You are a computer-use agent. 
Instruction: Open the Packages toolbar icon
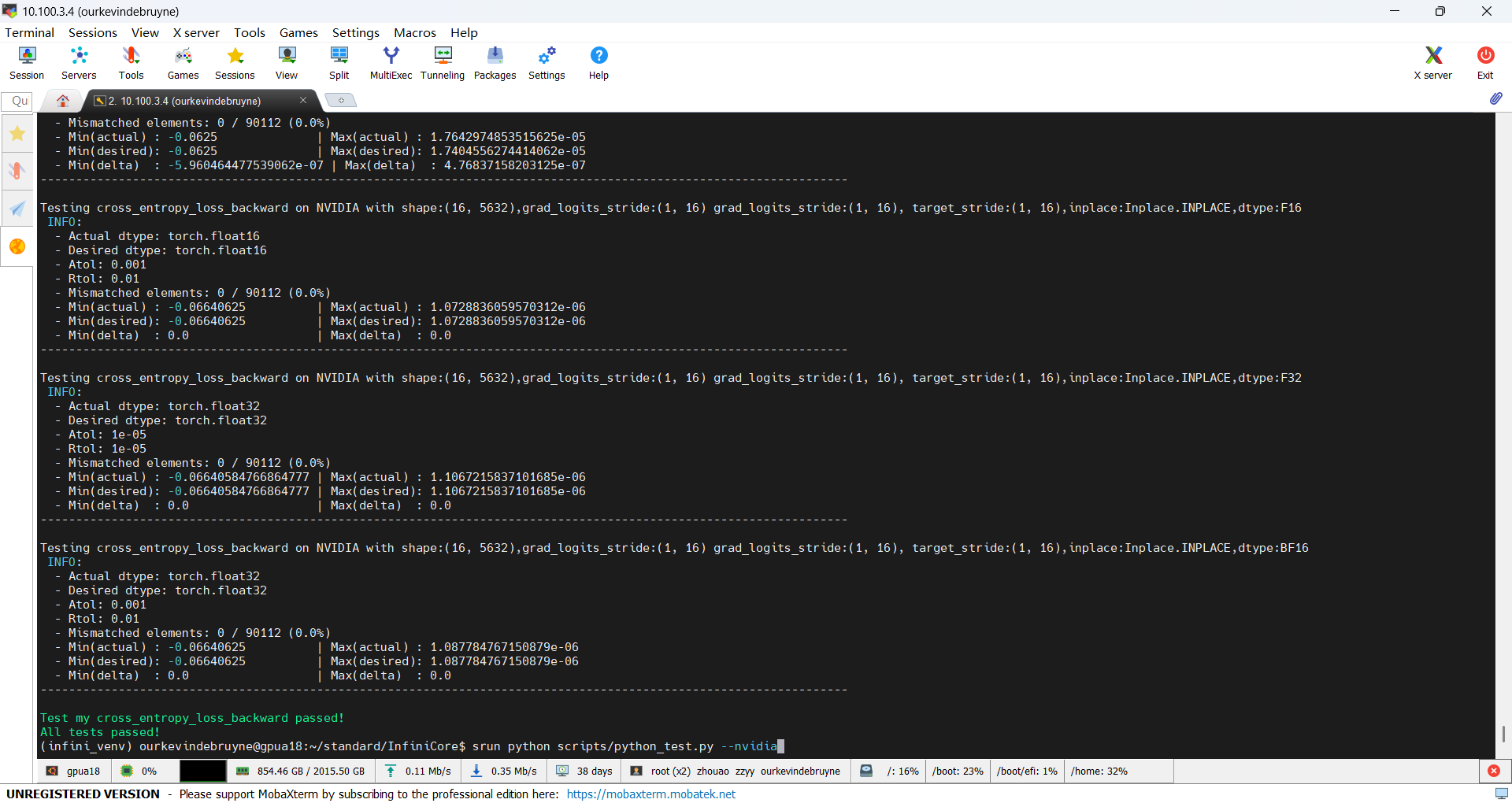(x=495, y=63)
